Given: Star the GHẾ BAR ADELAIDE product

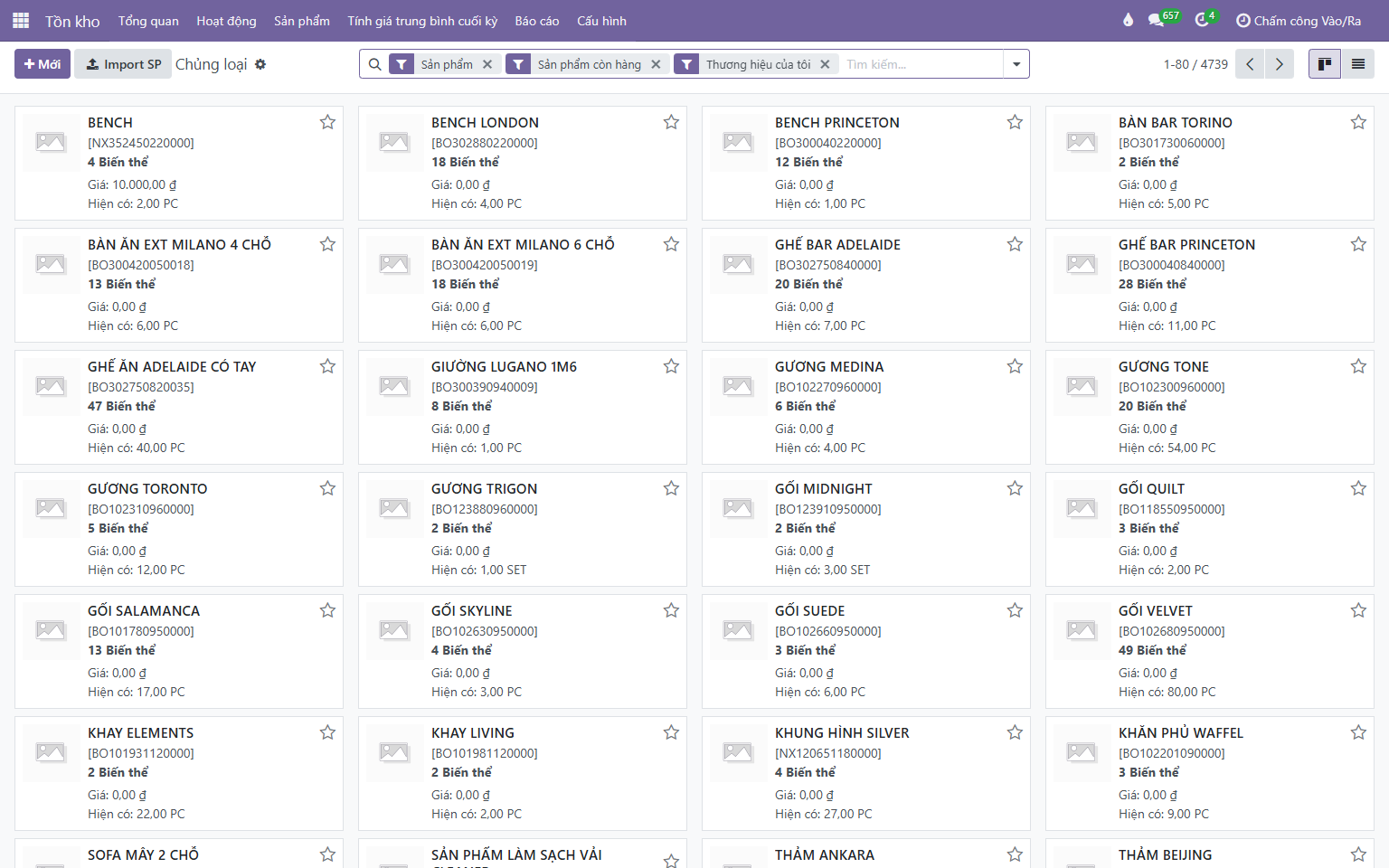Looking at the screenshot, I should [x=1015, y=244].
